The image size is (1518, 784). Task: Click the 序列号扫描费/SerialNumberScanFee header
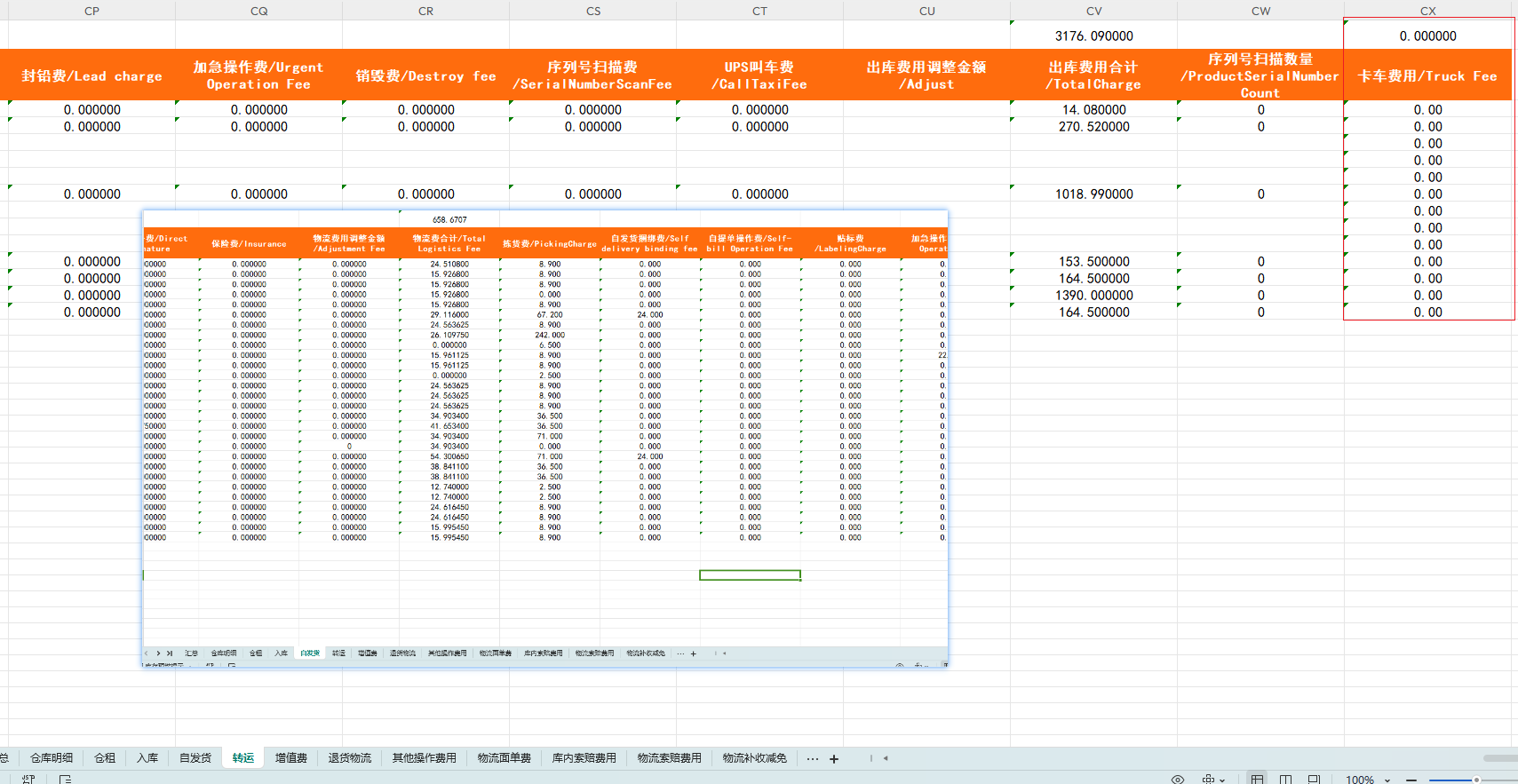click(592, 75)
